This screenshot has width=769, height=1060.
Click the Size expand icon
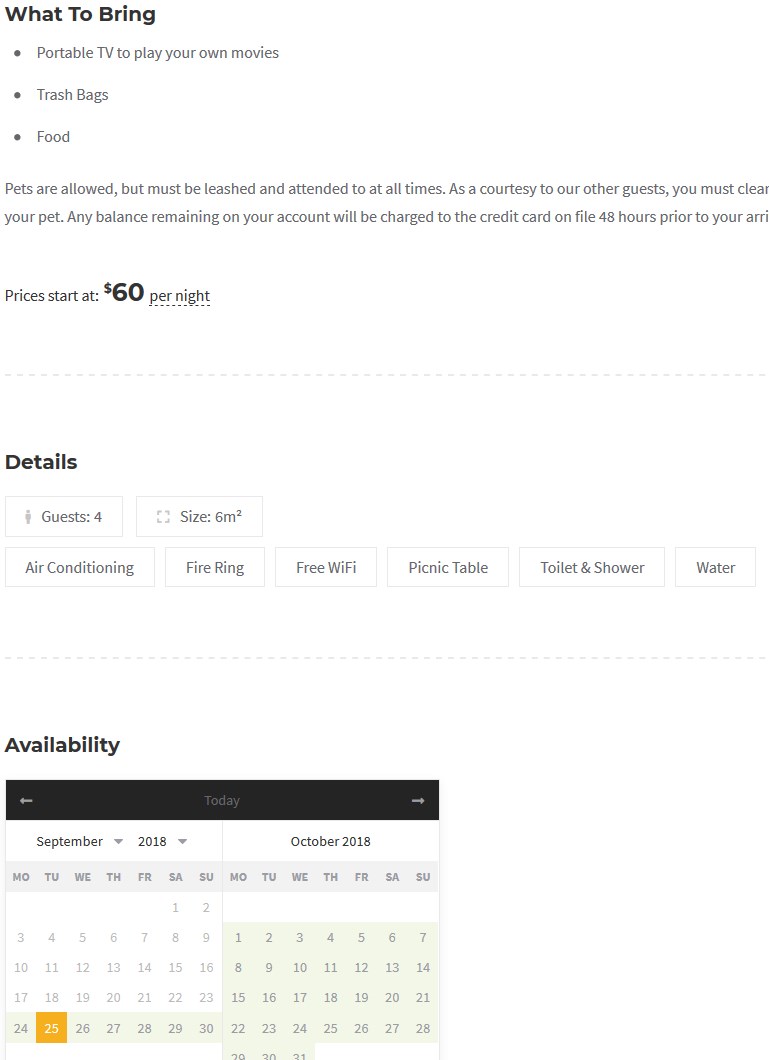(x=163, y=517)
